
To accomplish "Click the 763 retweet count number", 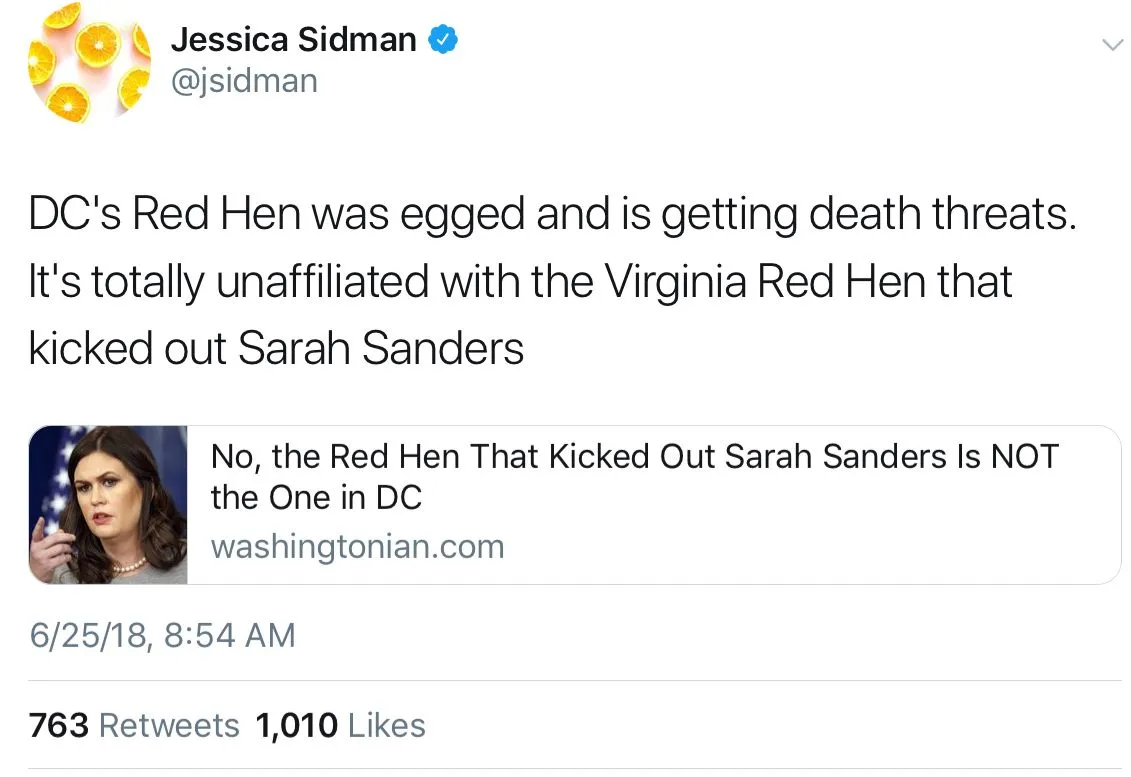I will [59, 725].
